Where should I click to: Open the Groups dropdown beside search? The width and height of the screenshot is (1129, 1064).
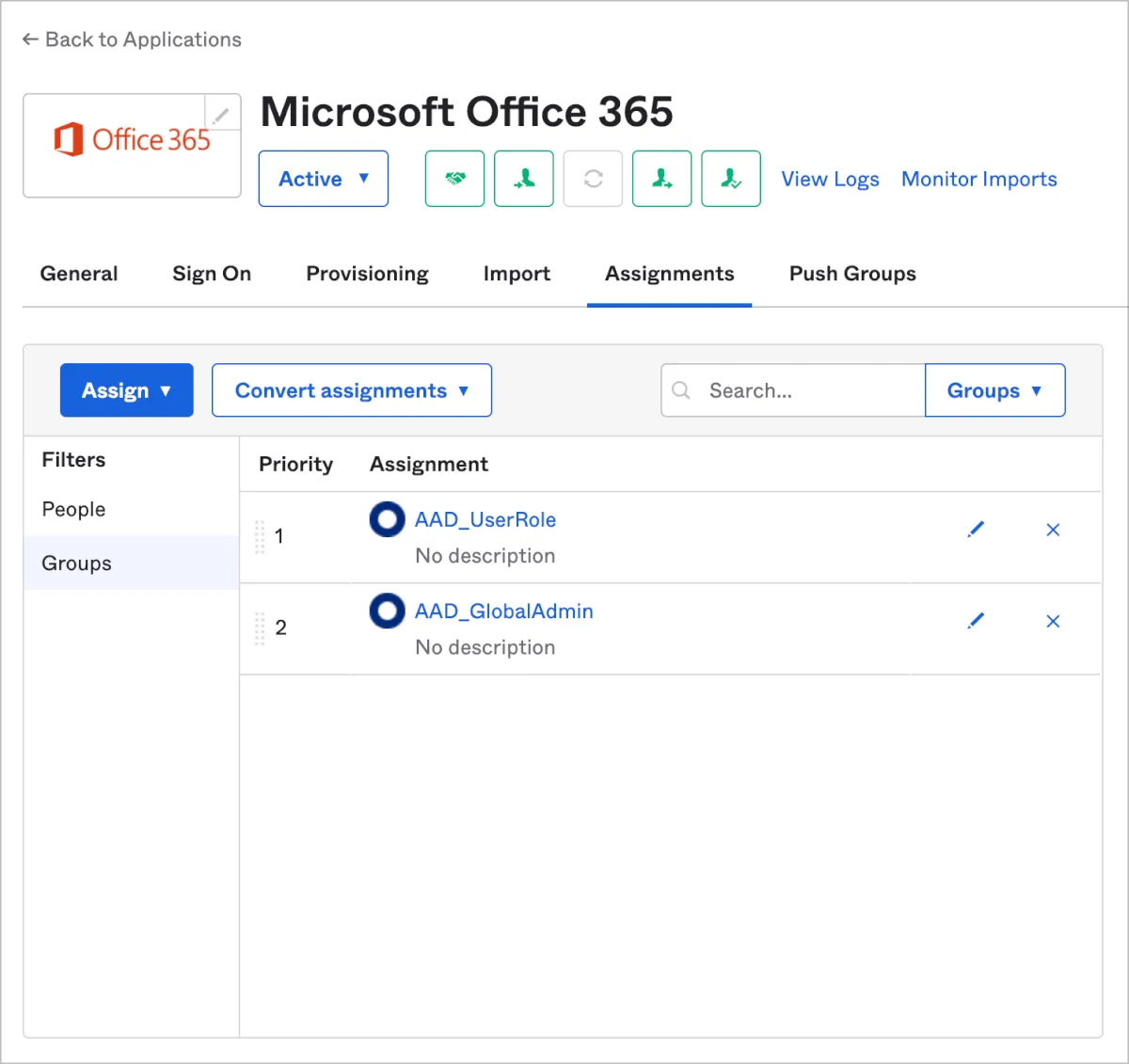coord(994,390)
